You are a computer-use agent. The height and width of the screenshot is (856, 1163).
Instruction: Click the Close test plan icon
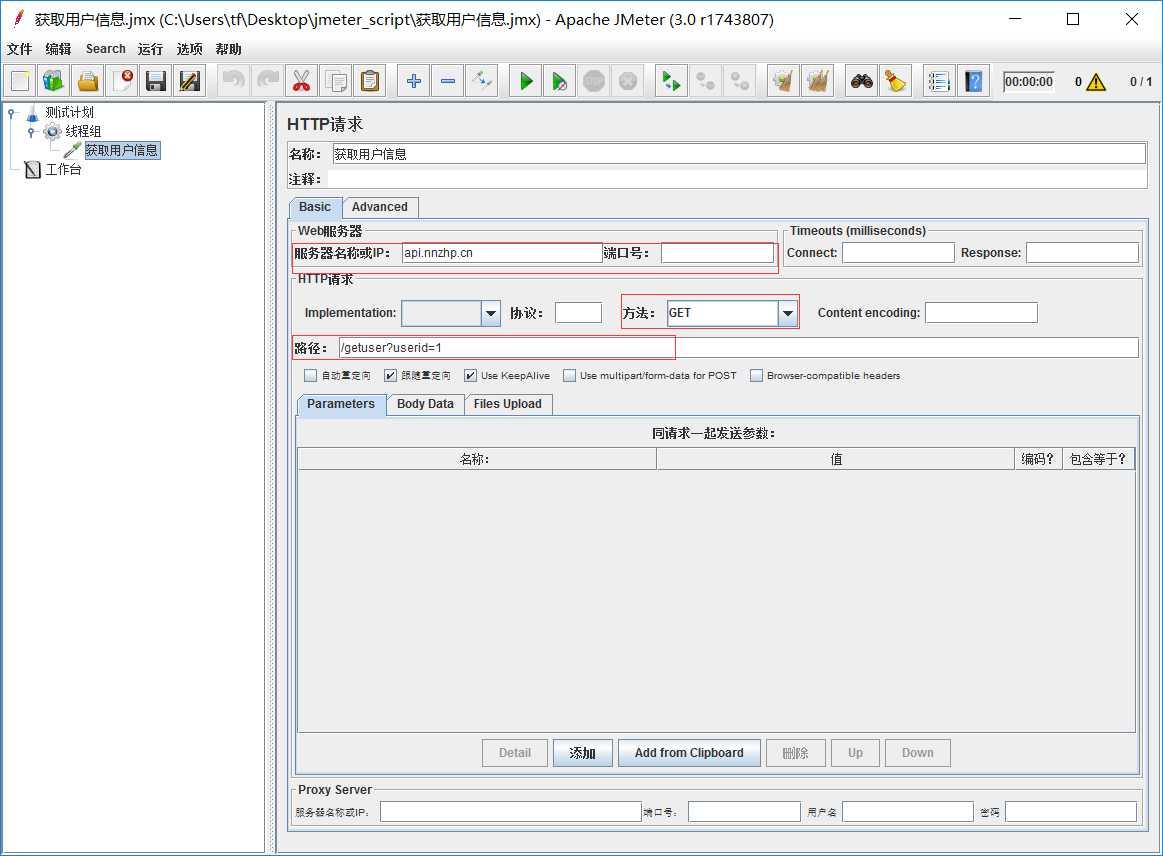pyautogui.click(x=122, y=81)
